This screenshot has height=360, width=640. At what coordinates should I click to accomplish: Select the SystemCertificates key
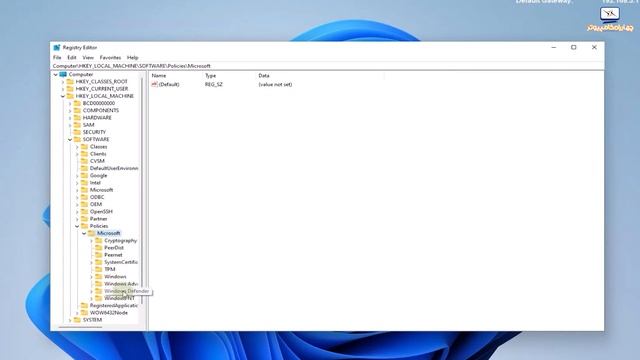(121, 262)
